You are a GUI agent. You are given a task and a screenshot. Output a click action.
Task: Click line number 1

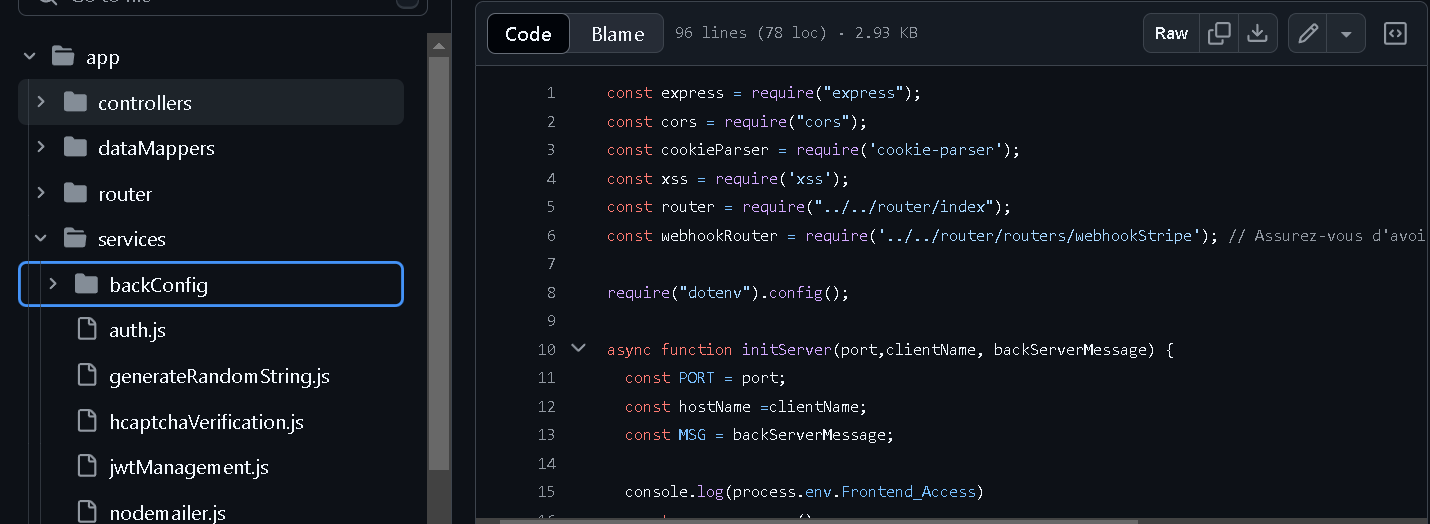click(x=550, y=93)
